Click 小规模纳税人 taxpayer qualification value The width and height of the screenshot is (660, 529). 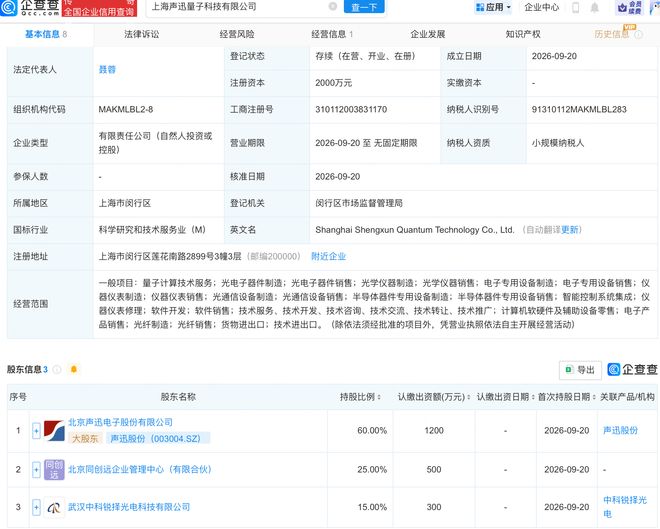[558, 143]
